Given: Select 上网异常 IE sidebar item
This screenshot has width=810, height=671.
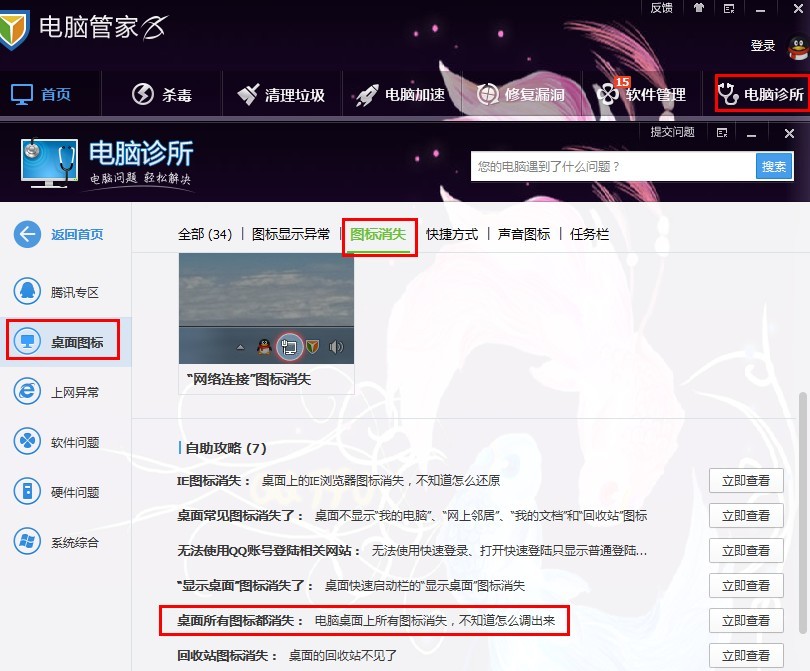Looking at the screenshot, I should [x=56, y=392].
